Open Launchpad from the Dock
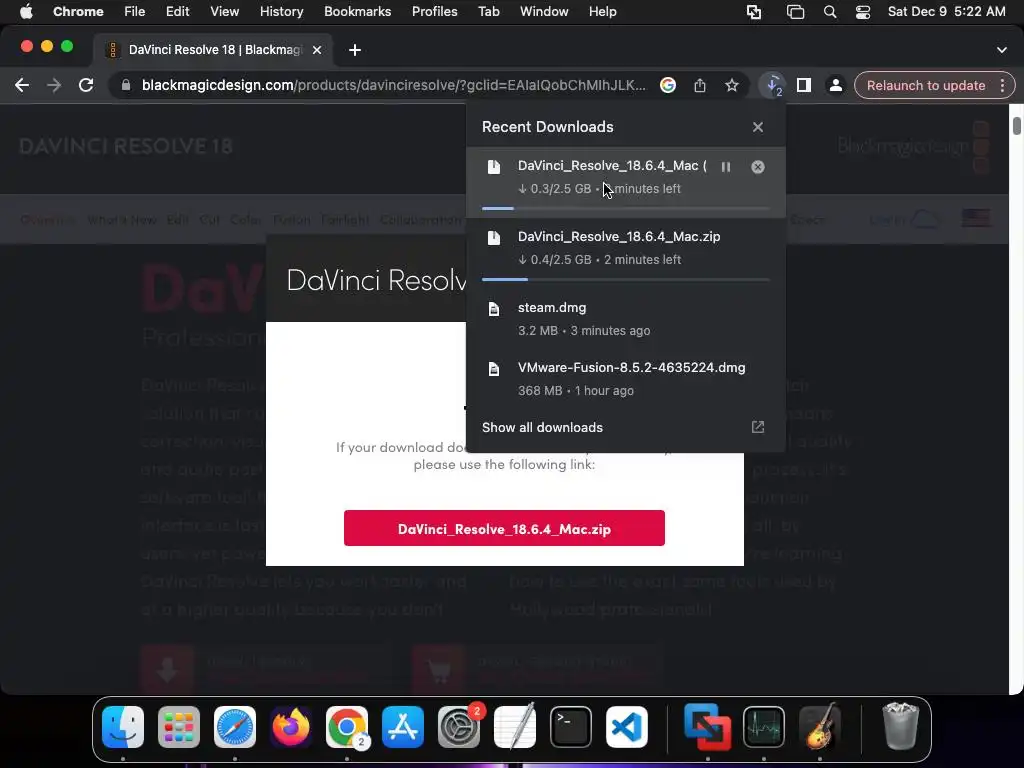Screen dimensions: 1024x768 179,727
